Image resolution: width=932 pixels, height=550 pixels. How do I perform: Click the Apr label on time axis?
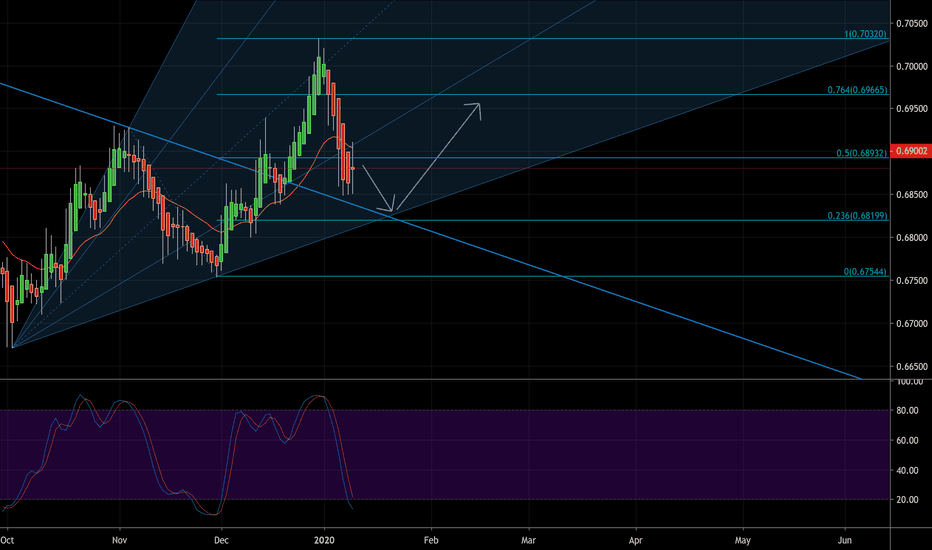tap(635, 540)
